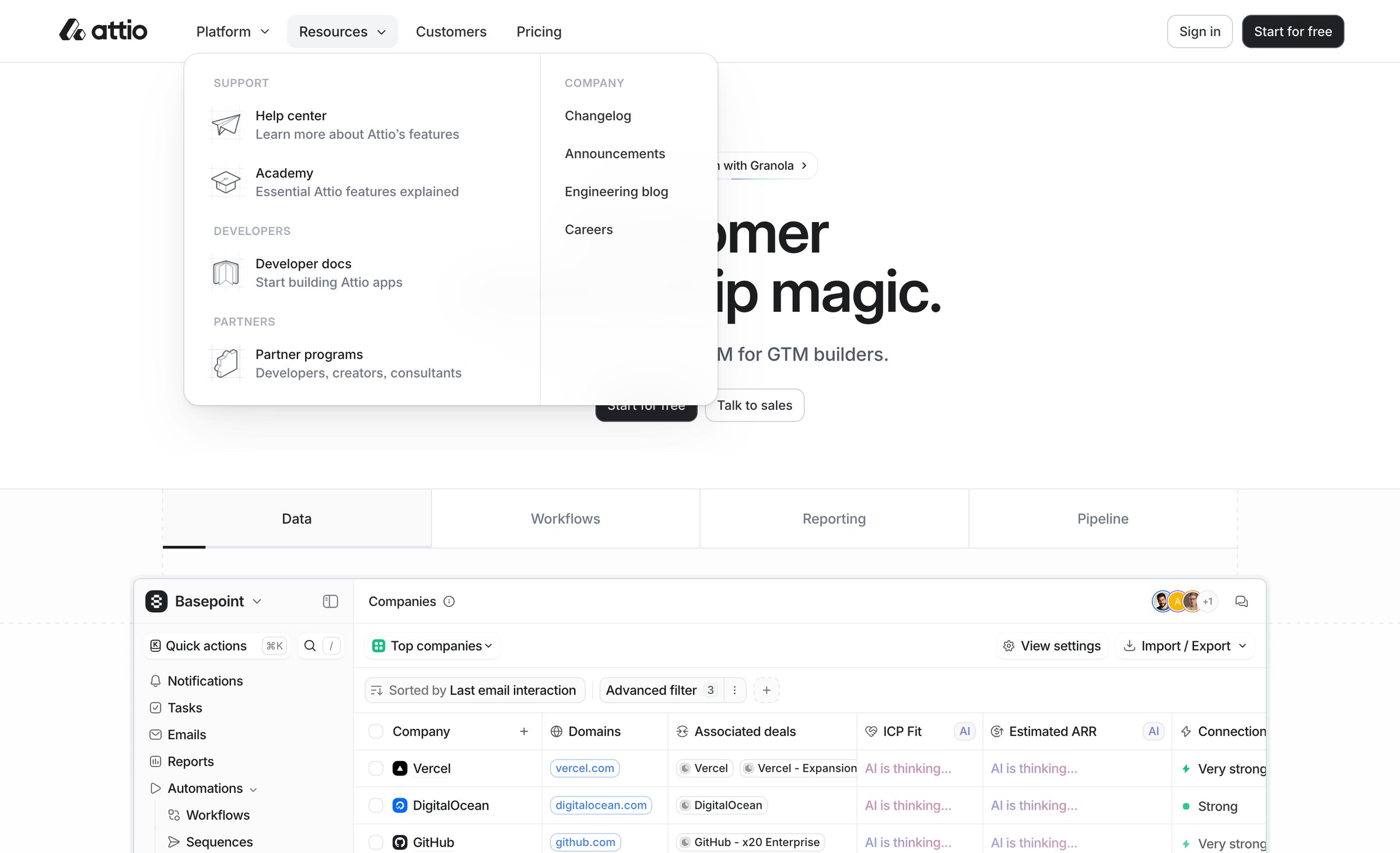This screenshot has height=853, width=1400.
Task: Open the Basepoint workspace dropdown
Action: 204,601
